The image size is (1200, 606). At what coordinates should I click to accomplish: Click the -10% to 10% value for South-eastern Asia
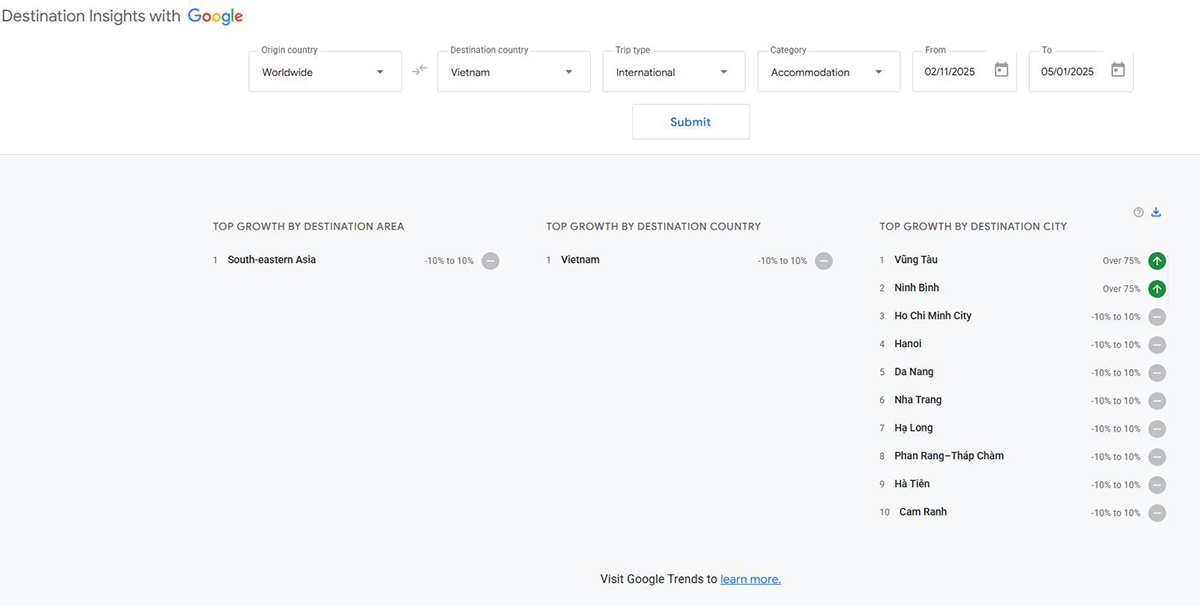[449, 261]
